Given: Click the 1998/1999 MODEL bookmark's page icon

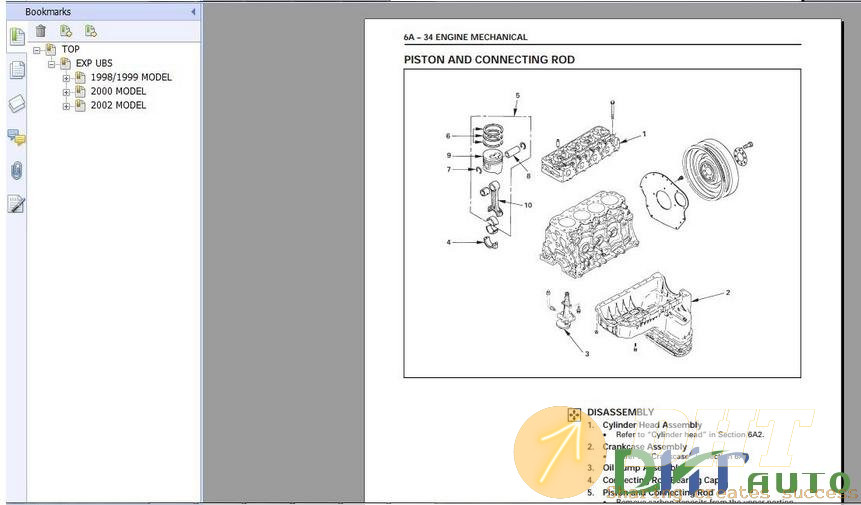Looking at the screenshot, I should coord(80,77).
